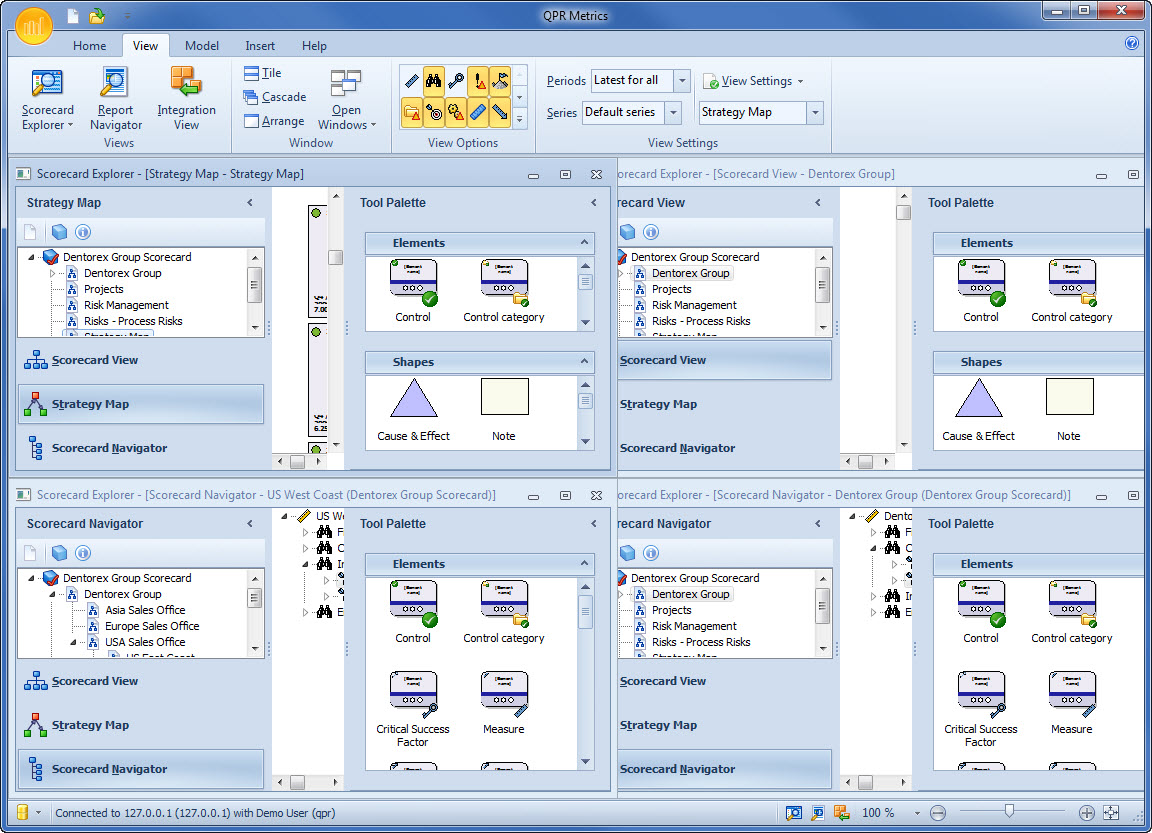Toggle the folder with warning view option
Viewport: 1152px width, 833px height.
pos(411,112)
